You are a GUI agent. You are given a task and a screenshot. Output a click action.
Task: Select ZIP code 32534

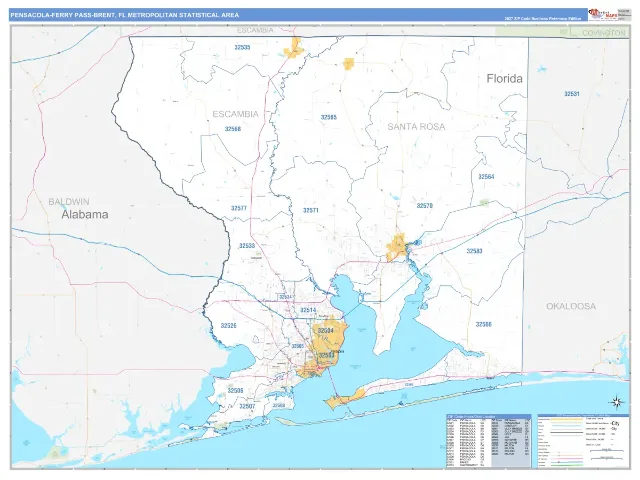pos(285,297)
